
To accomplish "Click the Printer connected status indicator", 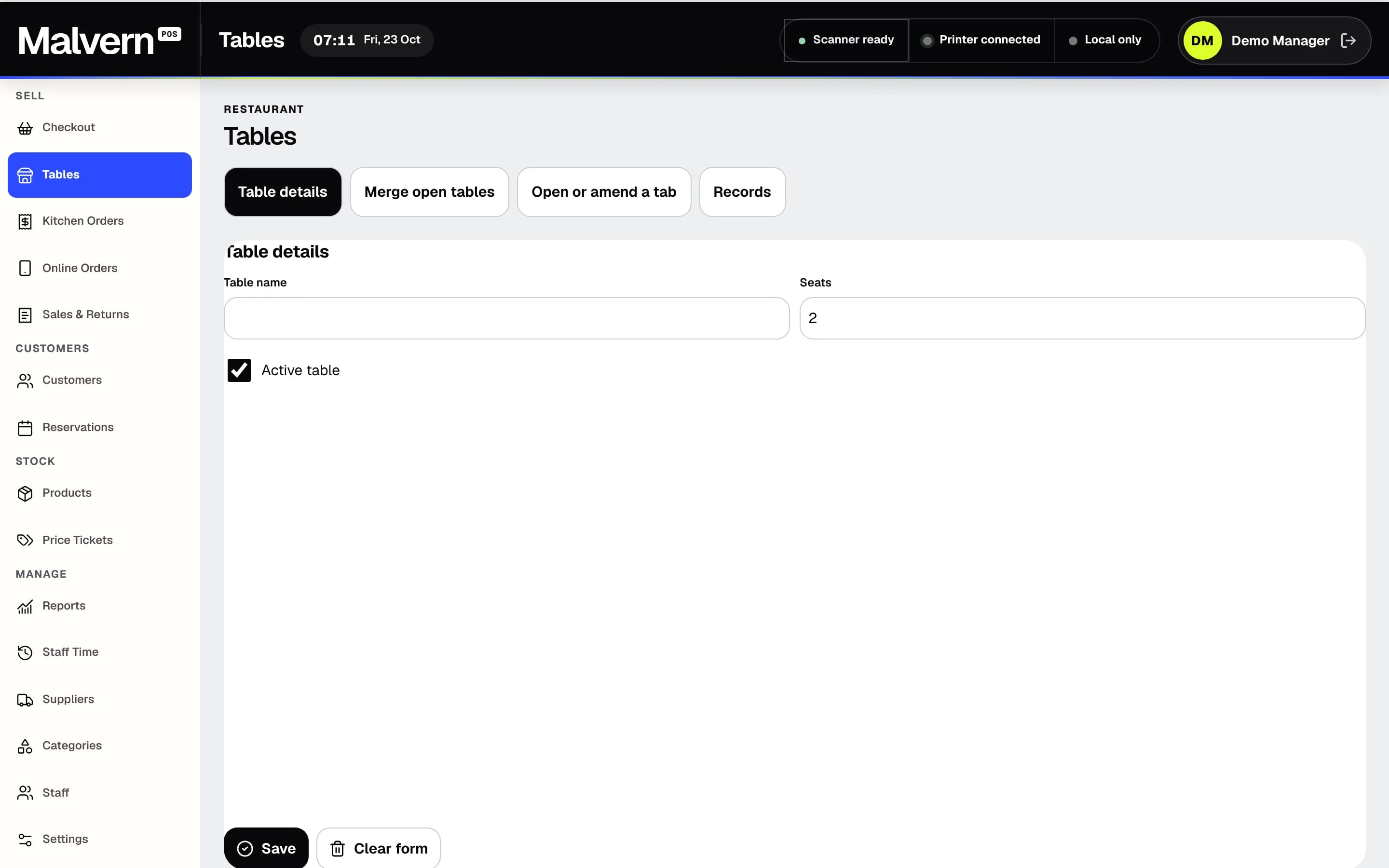I will click(x=981, y=40).
